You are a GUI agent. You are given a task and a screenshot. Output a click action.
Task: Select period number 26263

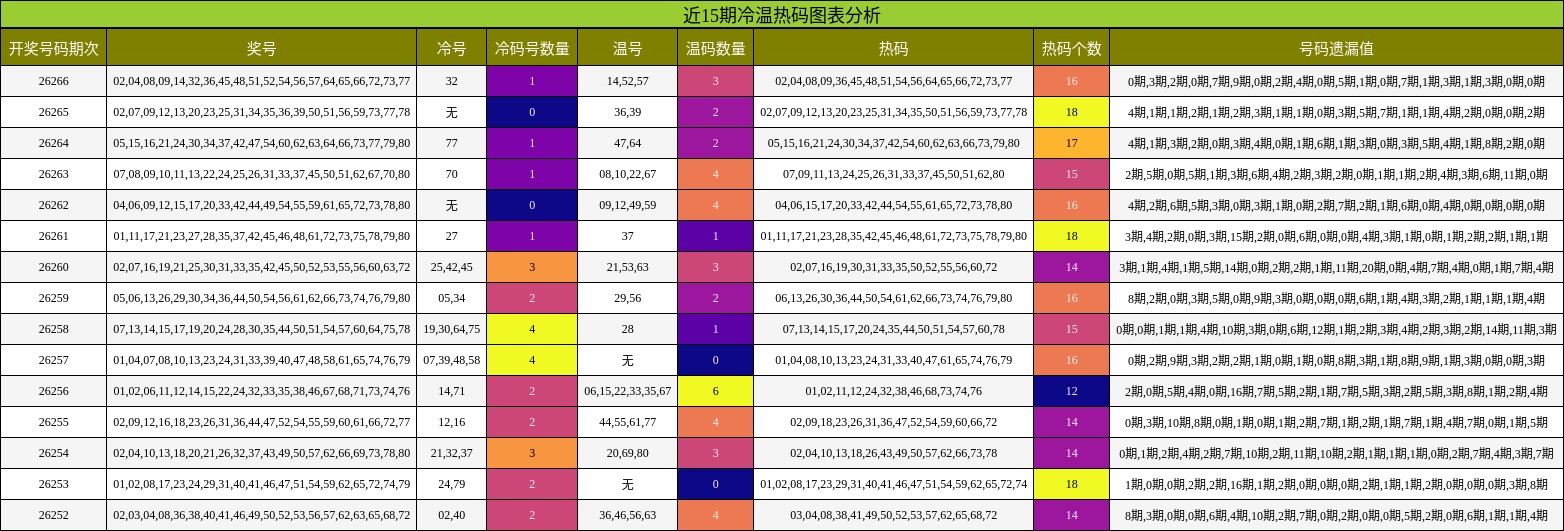(54, 174)
